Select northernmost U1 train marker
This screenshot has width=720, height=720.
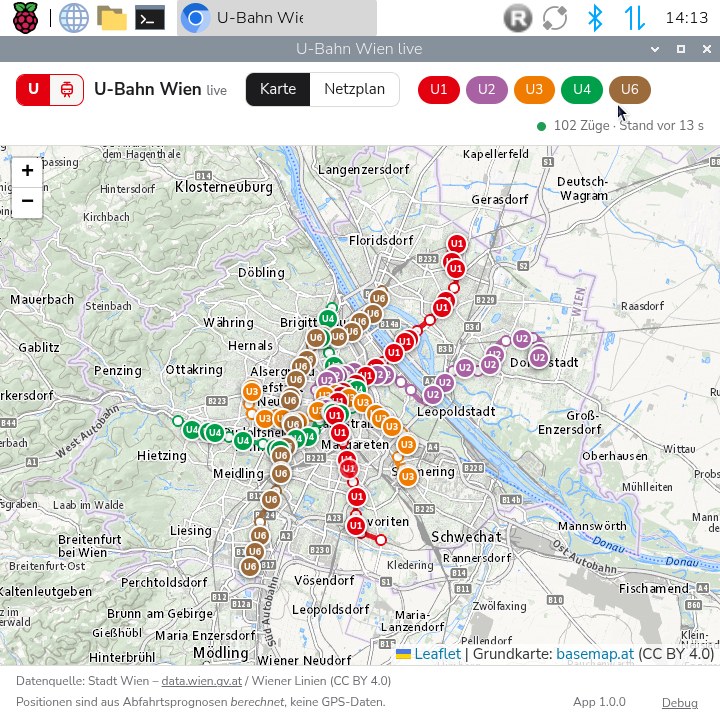click(457, 244)
